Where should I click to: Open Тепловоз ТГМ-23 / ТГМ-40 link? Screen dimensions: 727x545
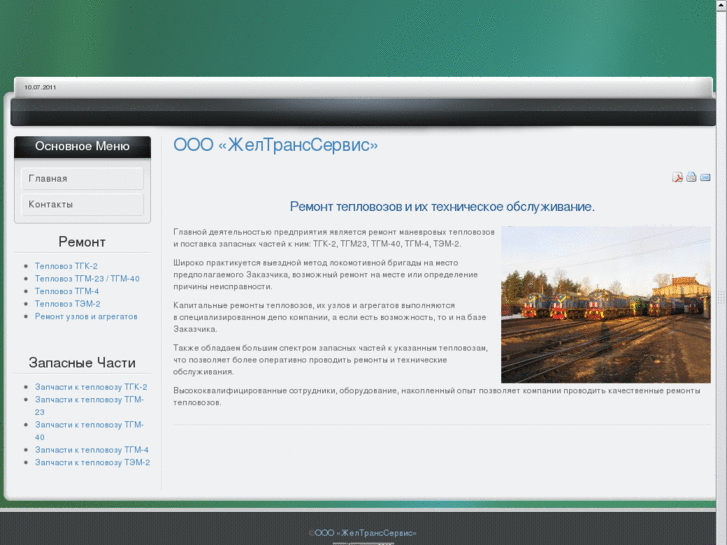(x=87, y=279)
